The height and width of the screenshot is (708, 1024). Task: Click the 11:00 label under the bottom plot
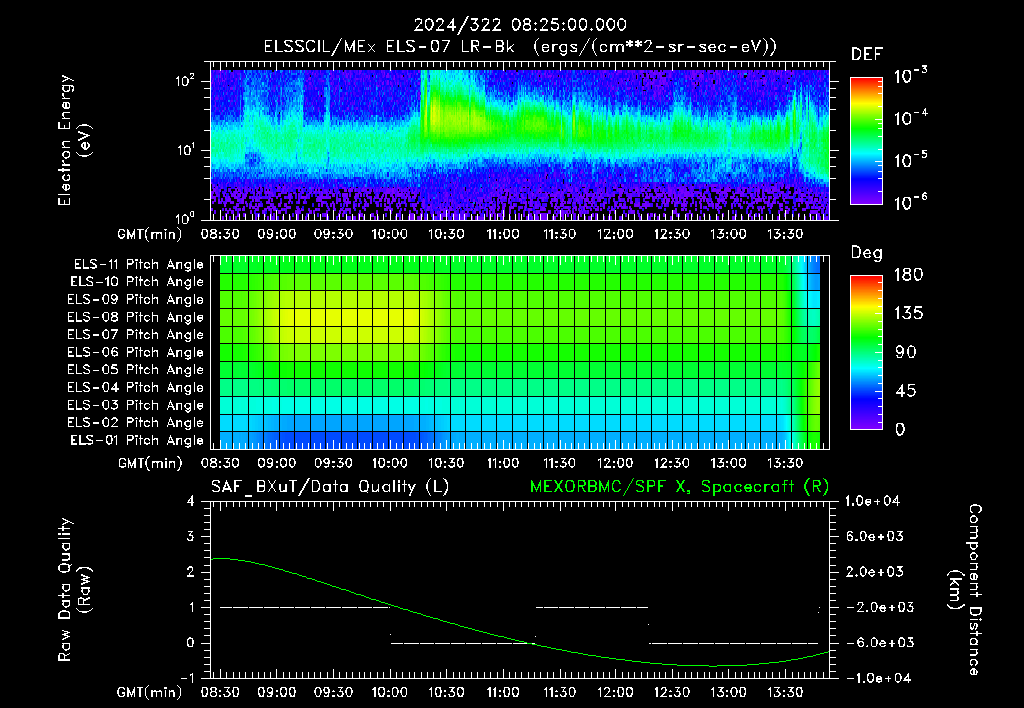click(503, 692)
